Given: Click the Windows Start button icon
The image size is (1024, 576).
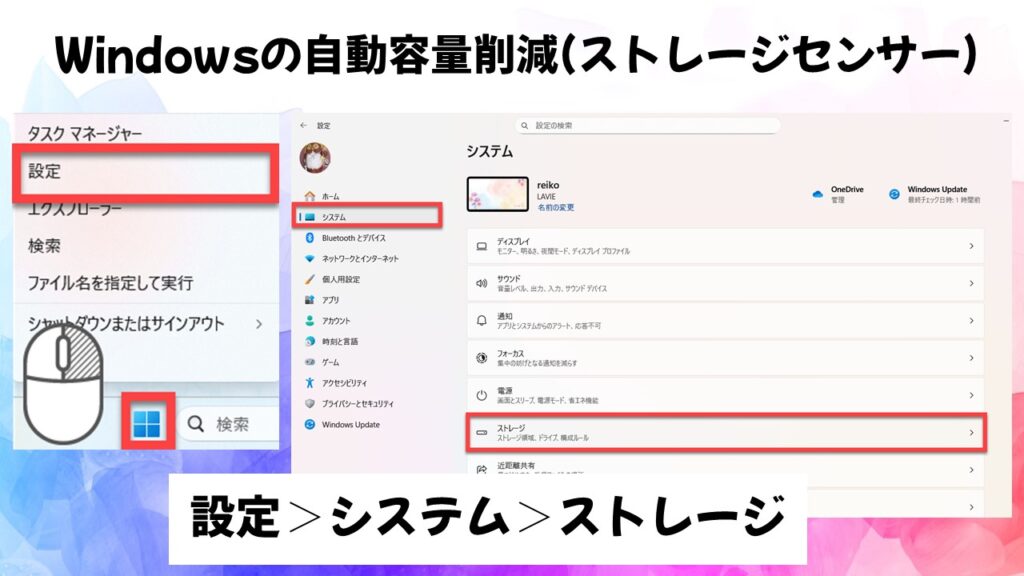Looking at the screenshot, I should point(147,424).
